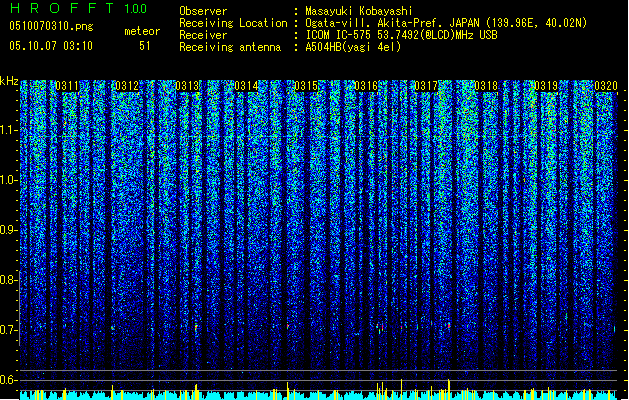Click the receiver ICOM IC-575 text
The height and width of the screenshot is (400, 629).
tap(401, 35)
